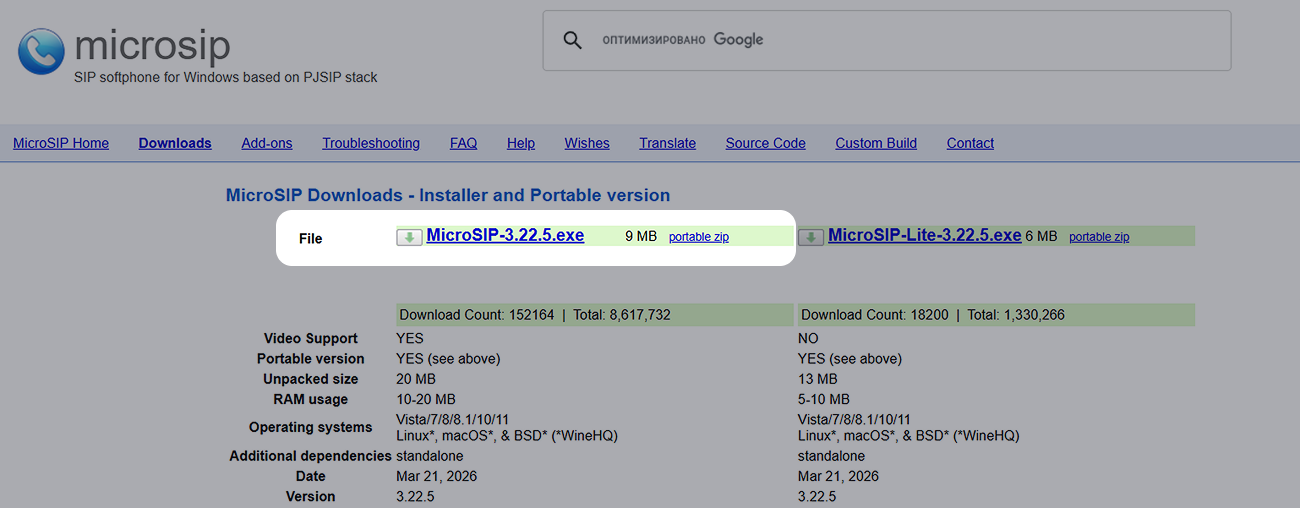
Task: Visit the Wishes page
Action: coord(587,143)
